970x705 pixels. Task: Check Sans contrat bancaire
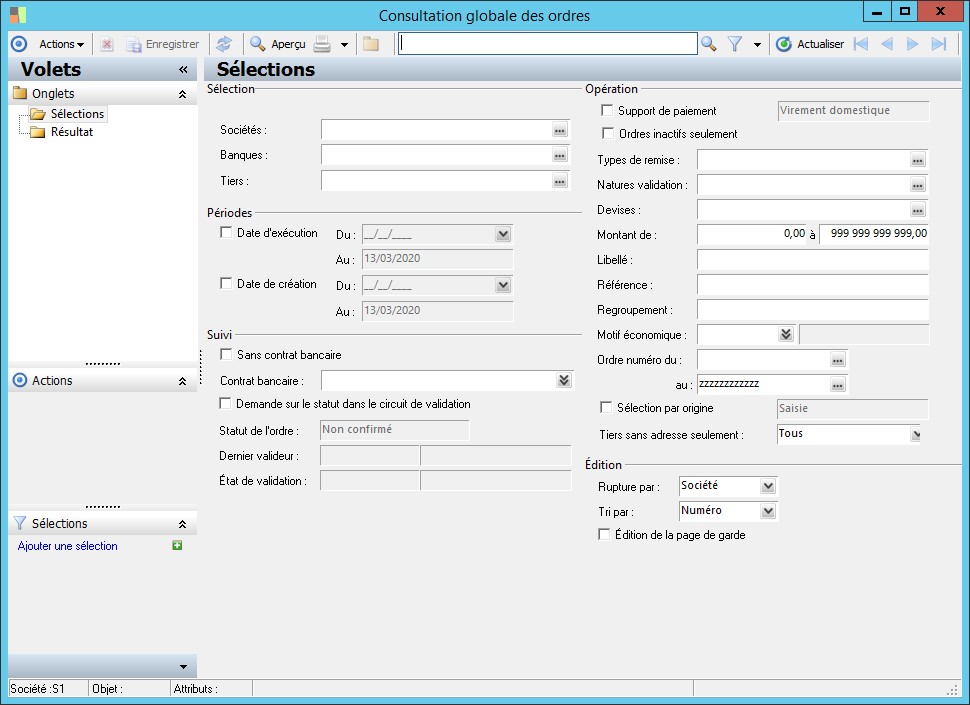pyautogui.click(x=226, y=355)
